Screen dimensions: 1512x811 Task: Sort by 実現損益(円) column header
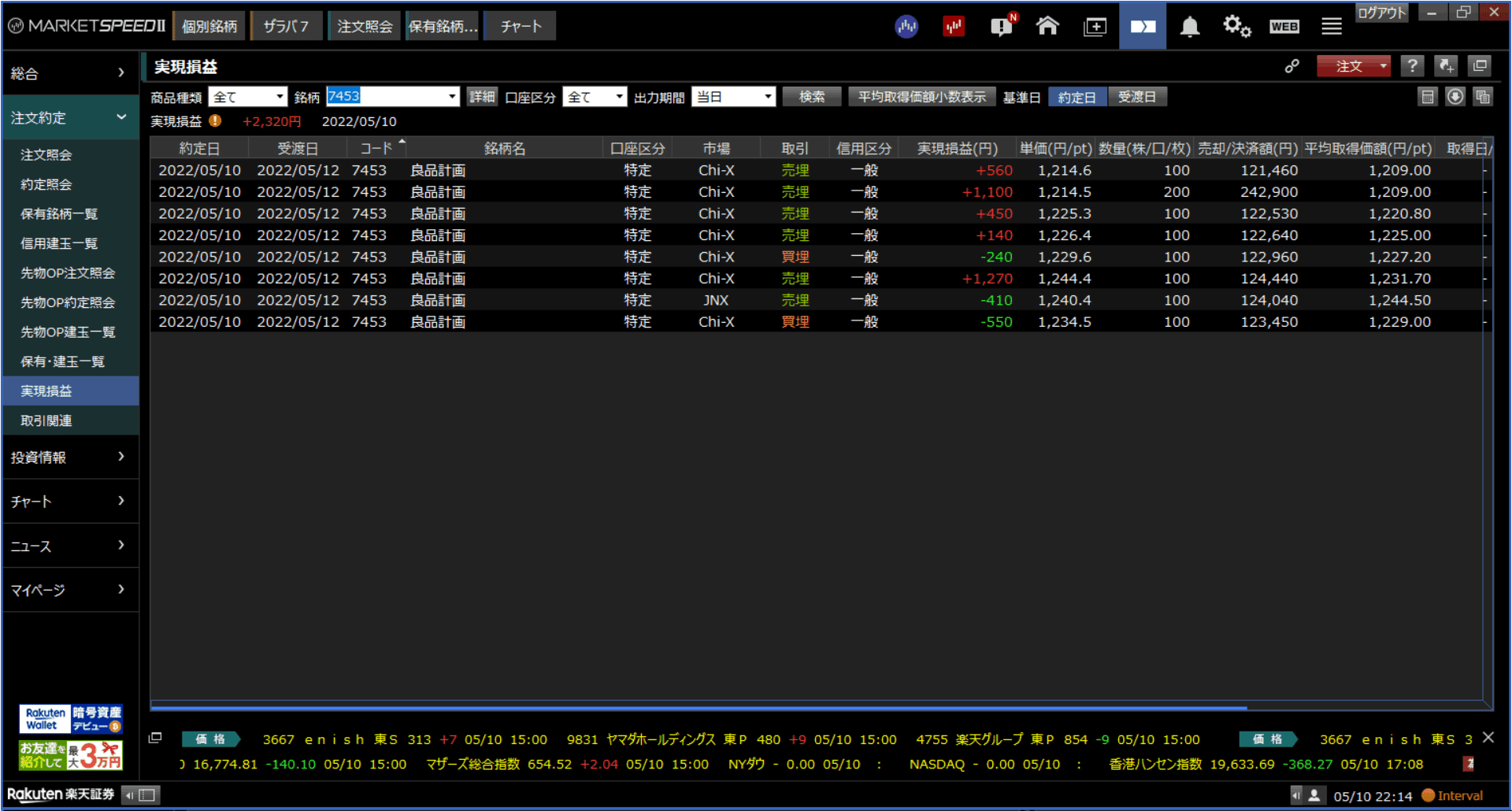coord(957,148)
